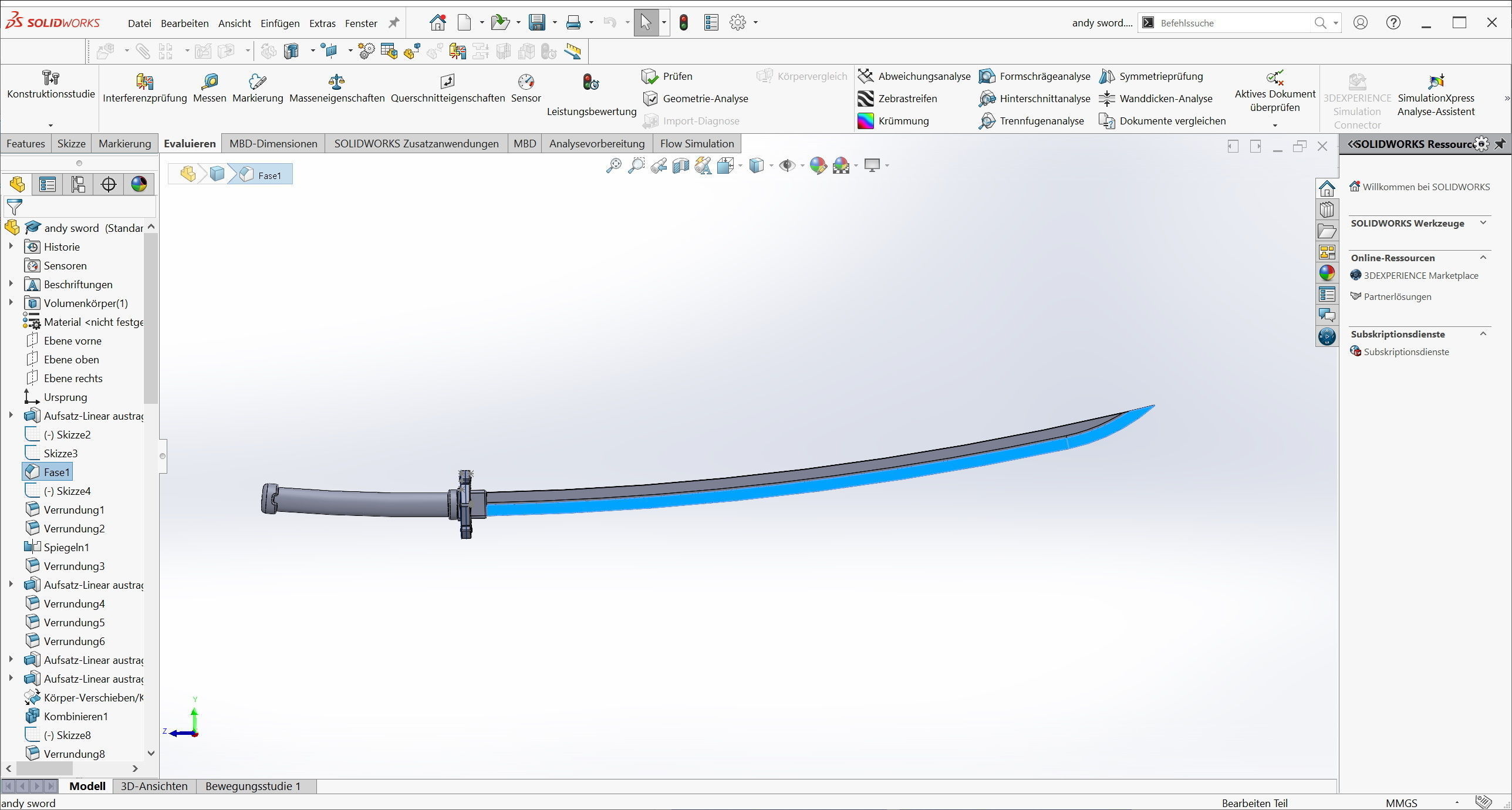Click MMGS unit system in status bar
The width and height of the screenshot is (1512, 810).
[1402, 803]
